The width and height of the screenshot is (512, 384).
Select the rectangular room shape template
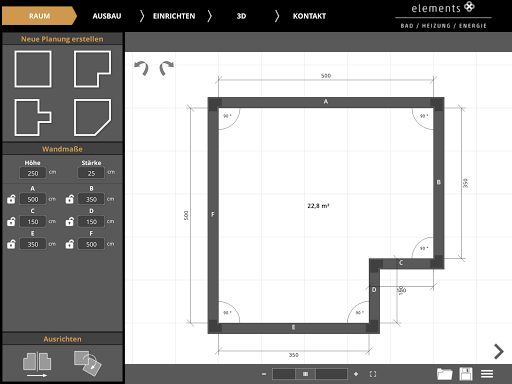pyautogui.click(x=33, y=69)
